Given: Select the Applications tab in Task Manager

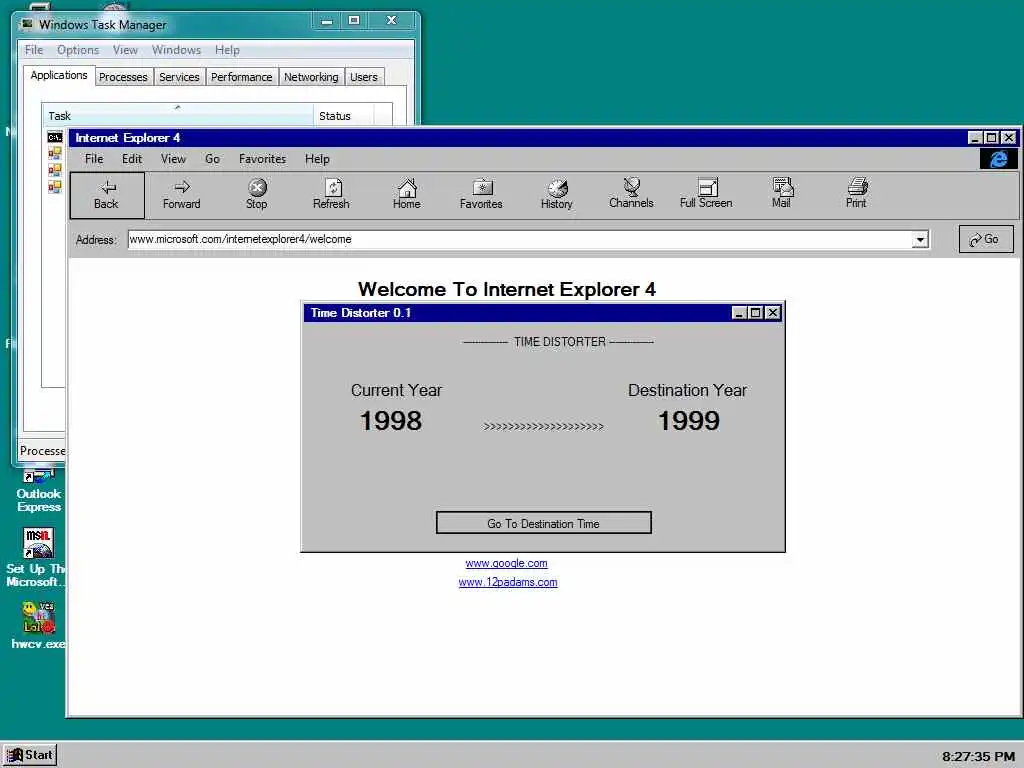Looking at the screenshot, I should 59,75.
